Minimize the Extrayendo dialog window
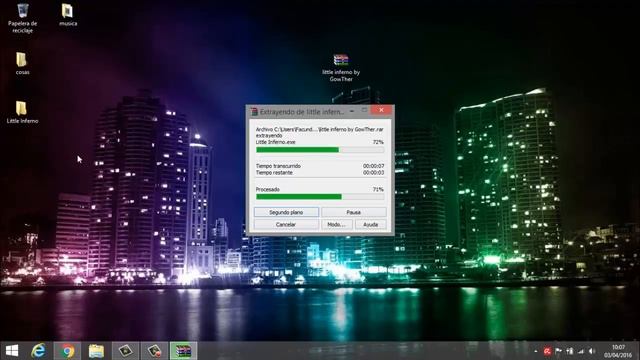The image size is (640, 360). [352, 111]
